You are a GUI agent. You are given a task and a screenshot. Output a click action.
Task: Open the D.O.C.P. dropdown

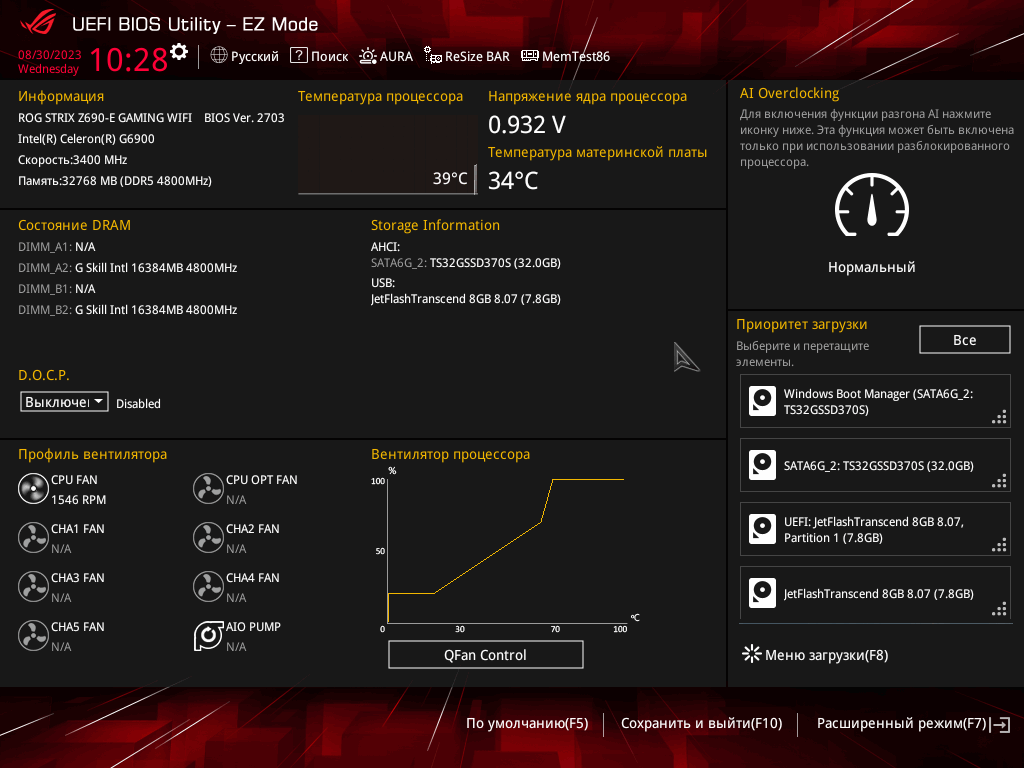[x=64, y=402]
